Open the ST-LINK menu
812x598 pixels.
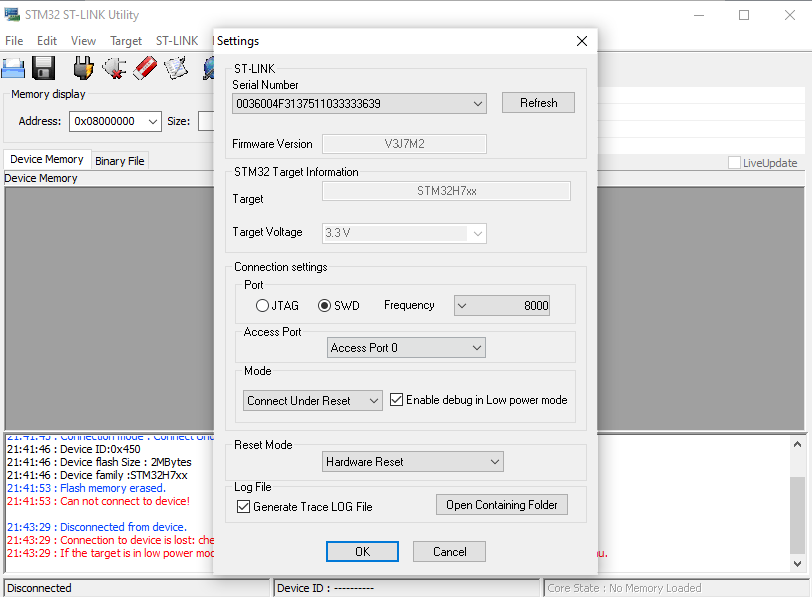[177, 41]
